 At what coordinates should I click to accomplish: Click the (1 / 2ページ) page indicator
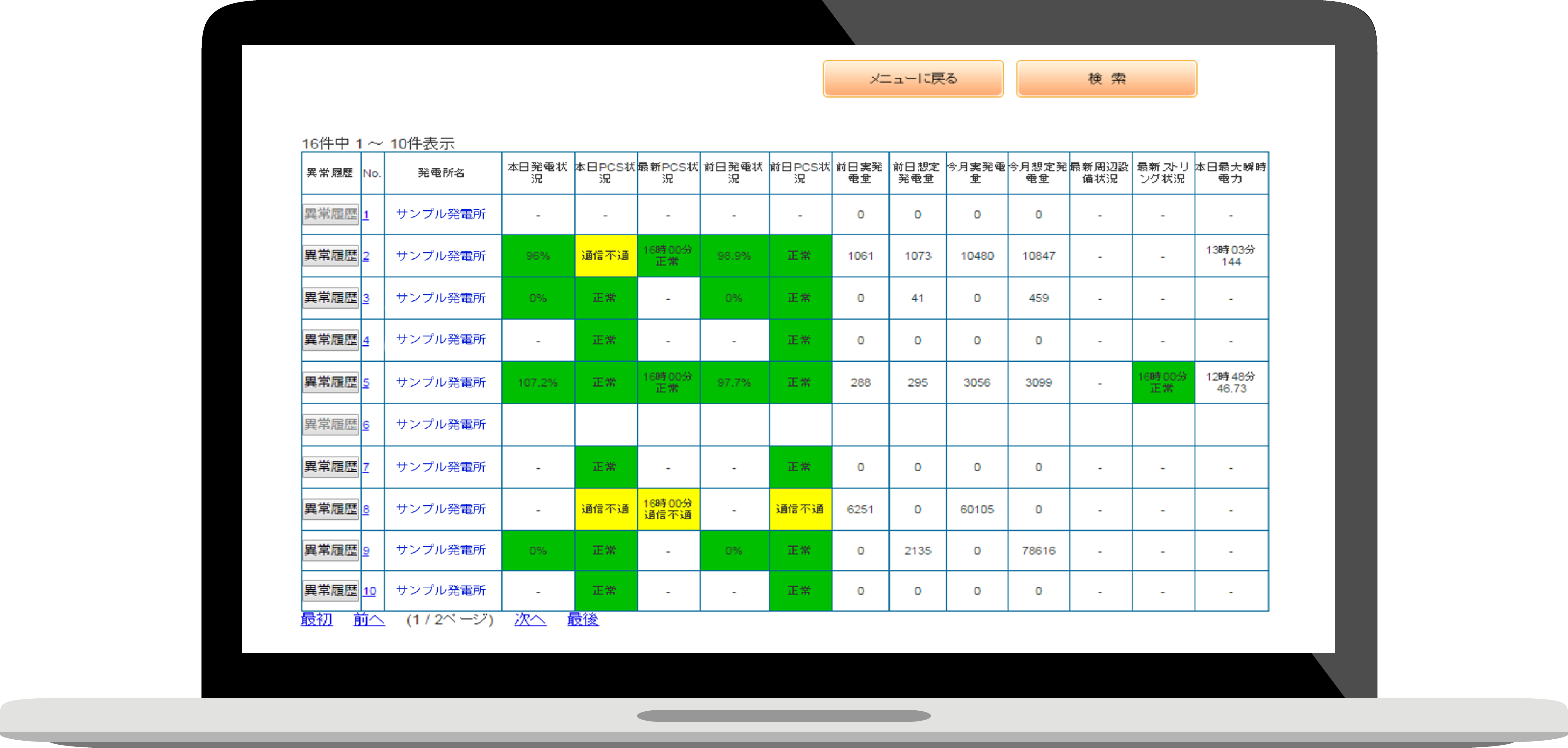[x=449, y=619]
